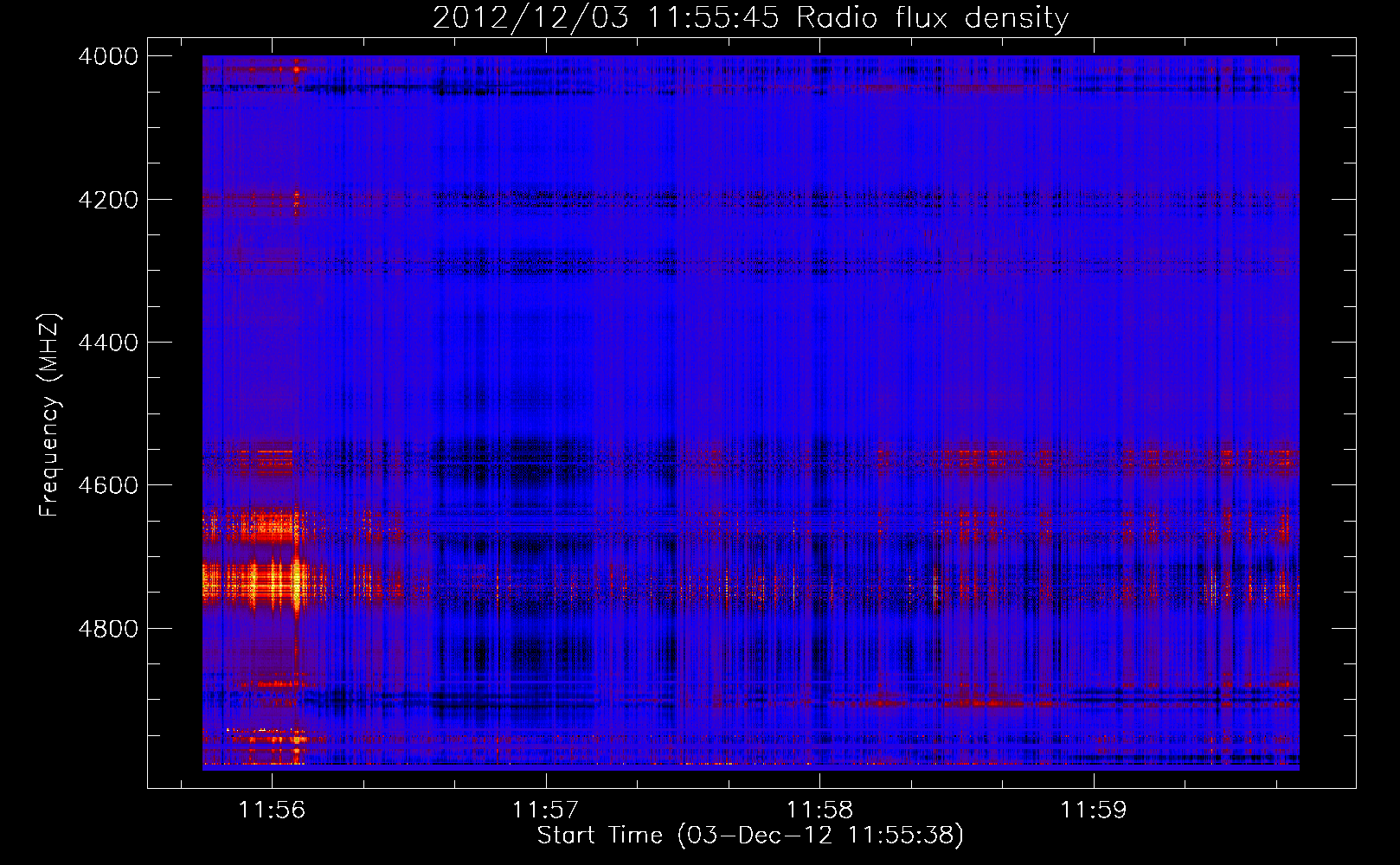This screenshot has width=1400, height=865.
Task: Click the 11:58 time axis label
Action: click(820, 811)
